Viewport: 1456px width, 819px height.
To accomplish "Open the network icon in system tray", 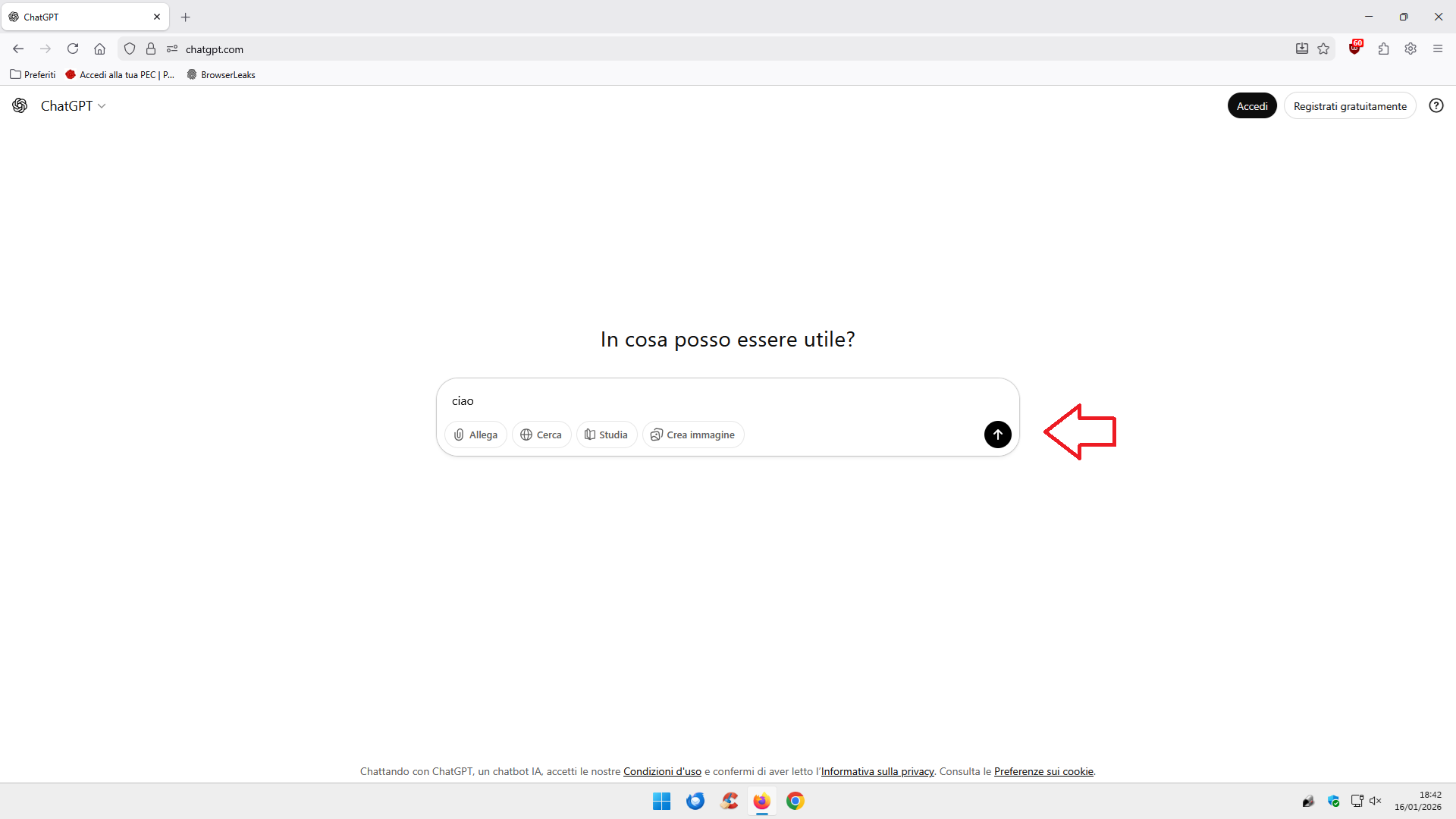I will coord(1357,801).
